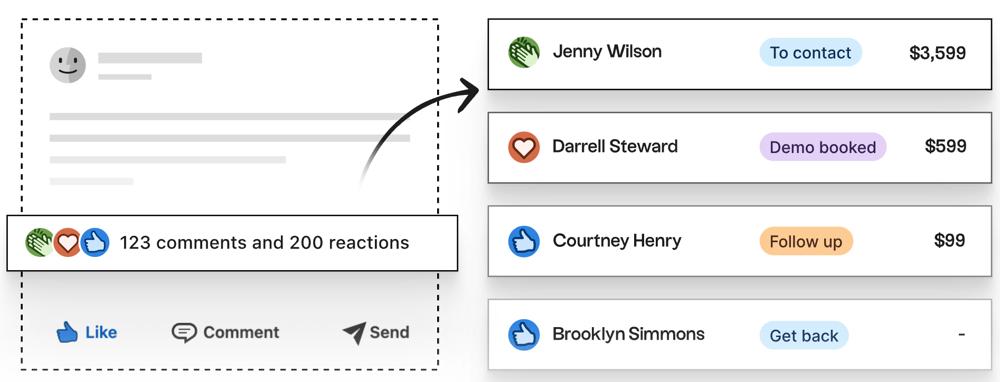Screen dimensions: 1000x382
Task: Open the 'Demo booked' status tag
Action: [x=823, y=147]
